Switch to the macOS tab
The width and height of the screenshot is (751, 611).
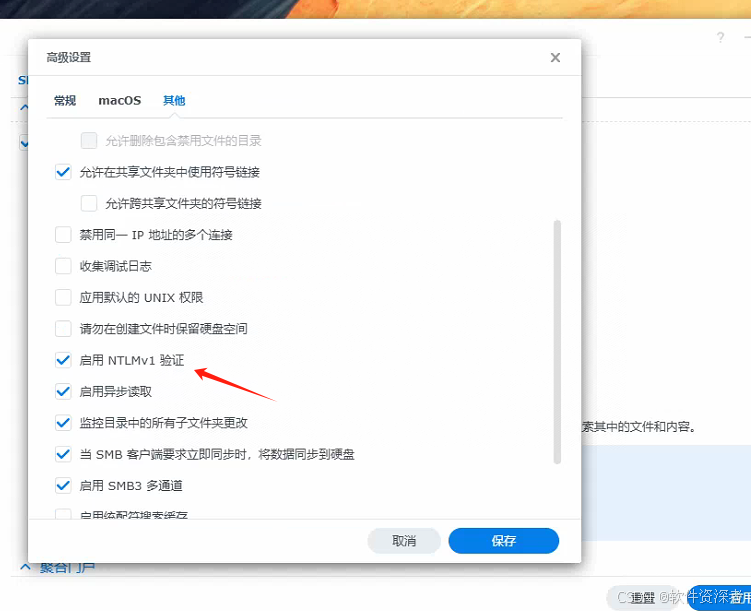coord(120,101)
